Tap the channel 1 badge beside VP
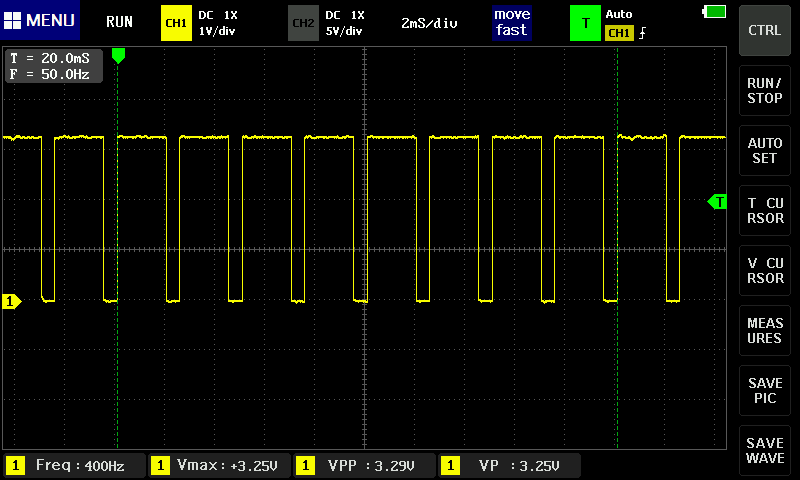The width and height of the screenshot is (800, 480). coord(450,465)
